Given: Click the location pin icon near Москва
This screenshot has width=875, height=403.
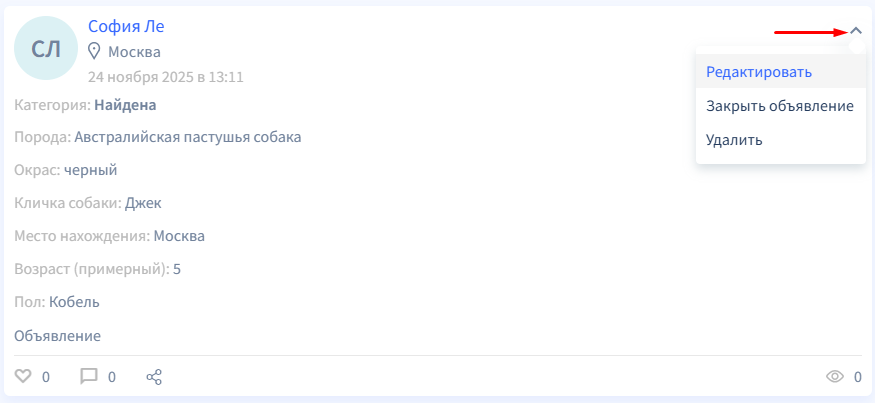Looking at the screenshot, I should point(94,52).
